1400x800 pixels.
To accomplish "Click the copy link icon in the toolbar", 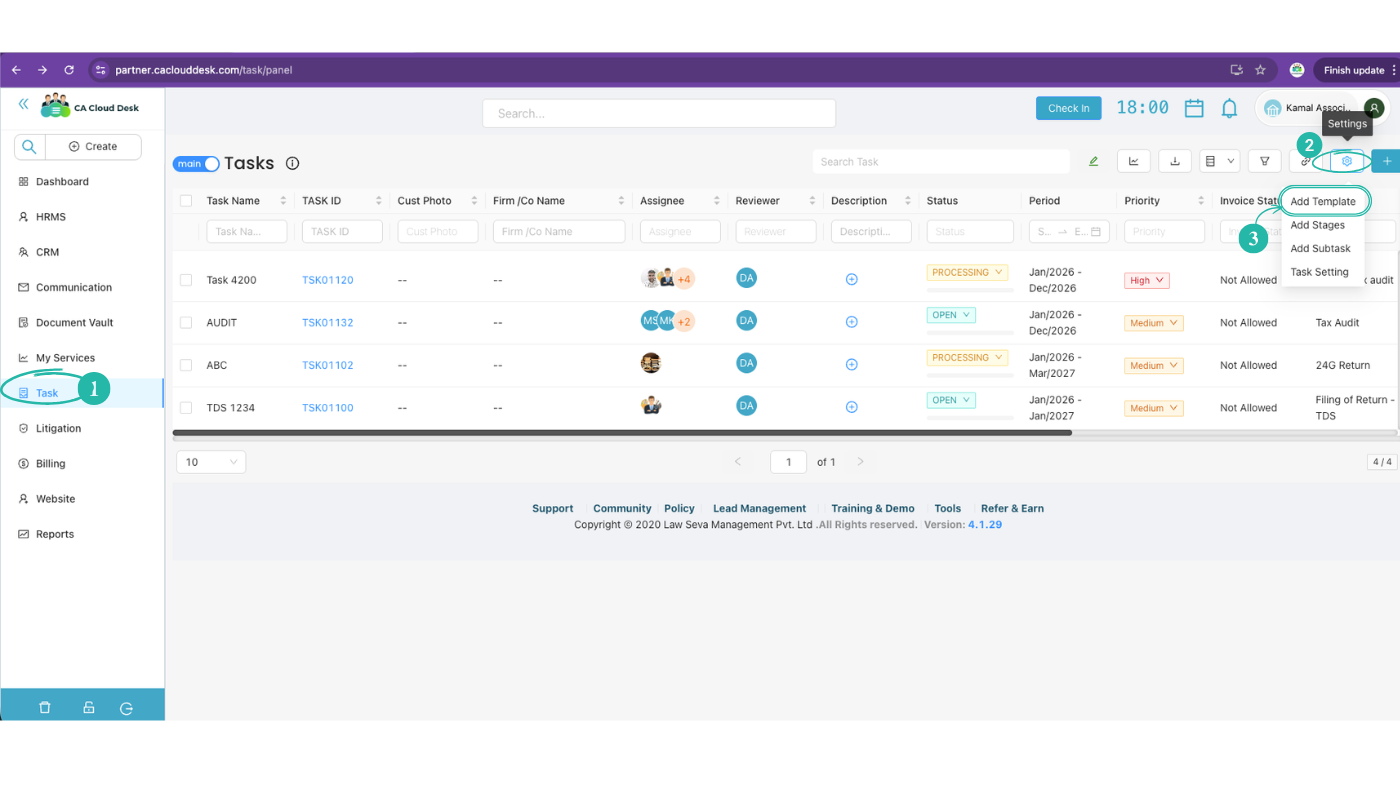I will 1306,160.
